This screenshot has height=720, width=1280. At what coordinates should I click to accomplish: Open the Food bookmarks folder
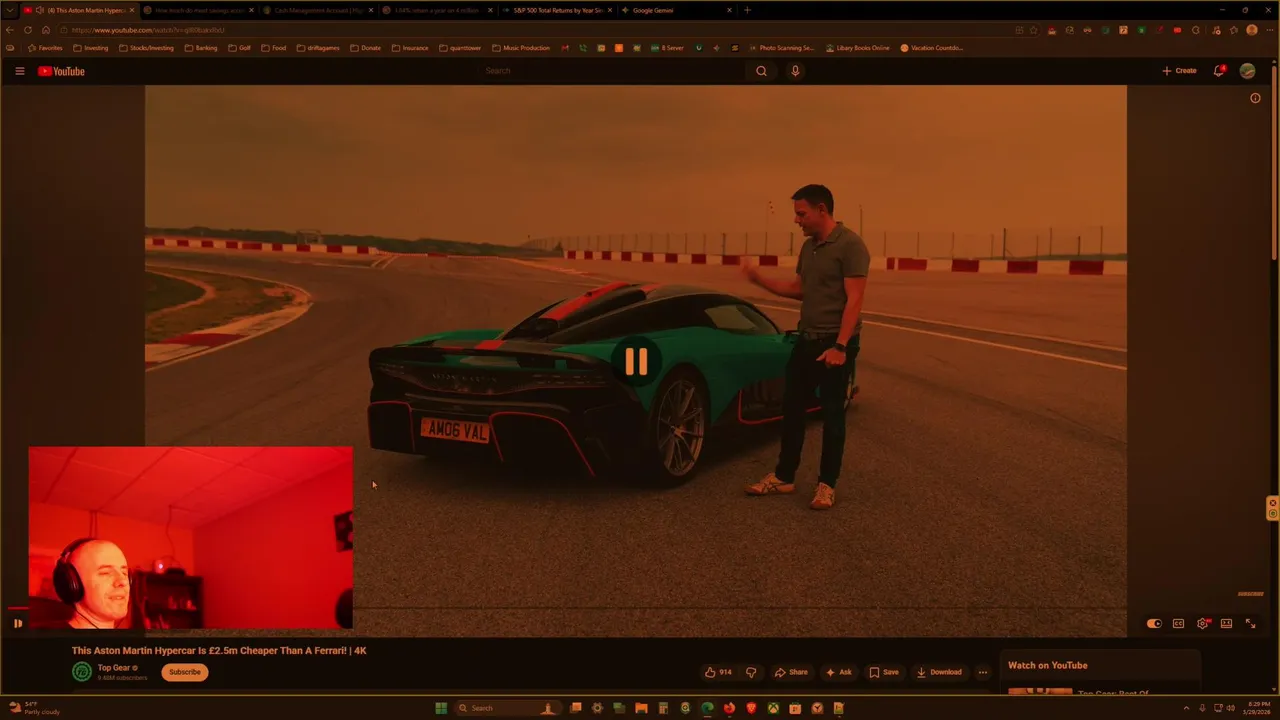273,48
